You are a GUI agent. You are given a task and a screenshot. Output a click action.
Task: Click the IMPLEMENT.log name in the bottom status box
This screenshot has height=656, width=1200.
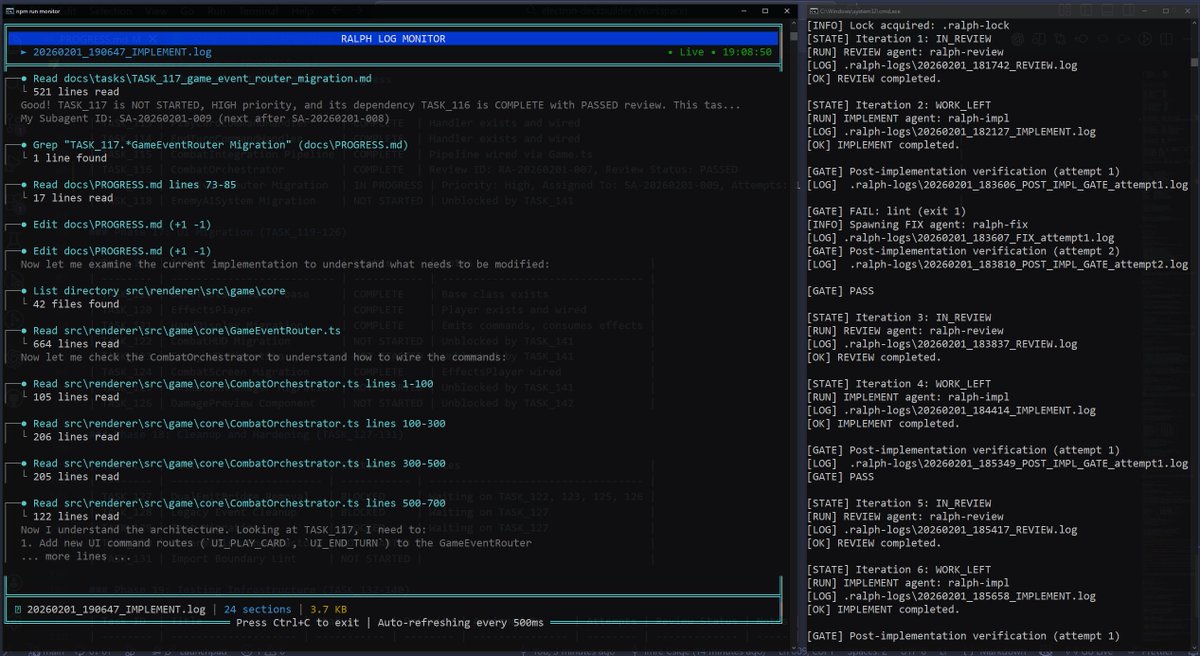click(x=116, y=609)
